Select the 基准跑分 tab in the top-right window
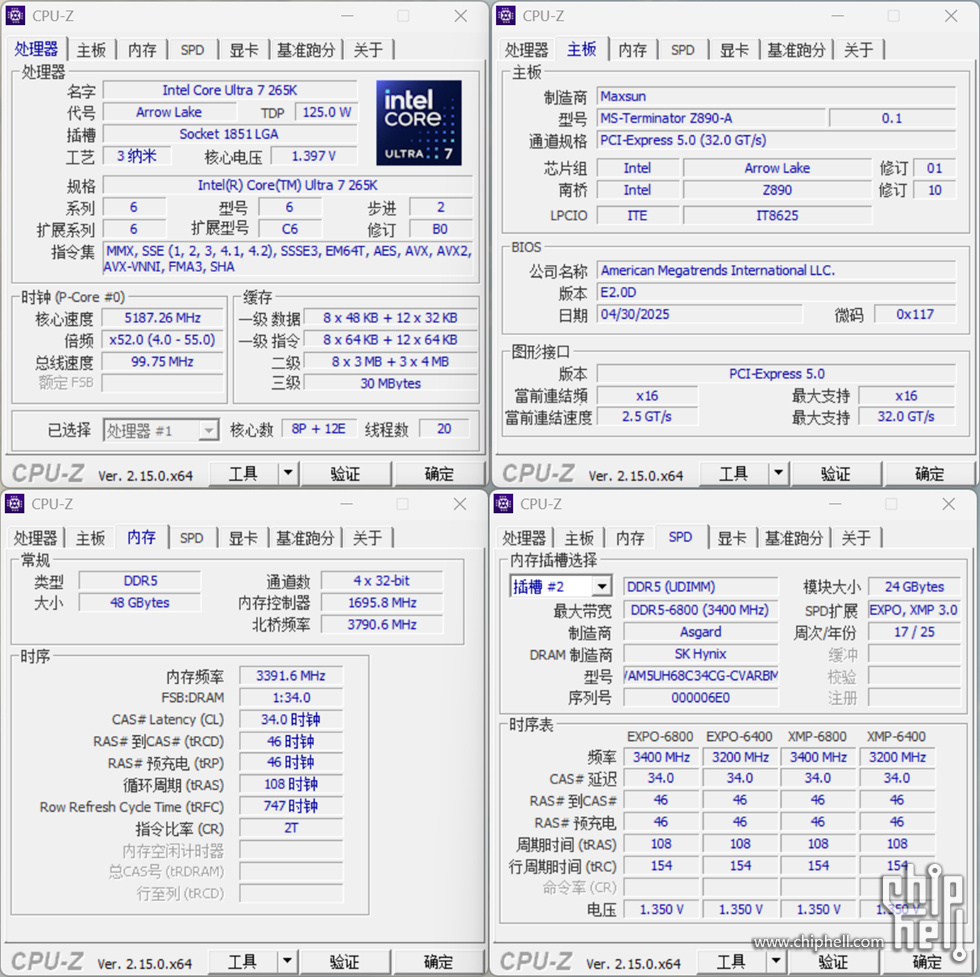The height and width of the screenshot is (977, 980). pos(796,50)
